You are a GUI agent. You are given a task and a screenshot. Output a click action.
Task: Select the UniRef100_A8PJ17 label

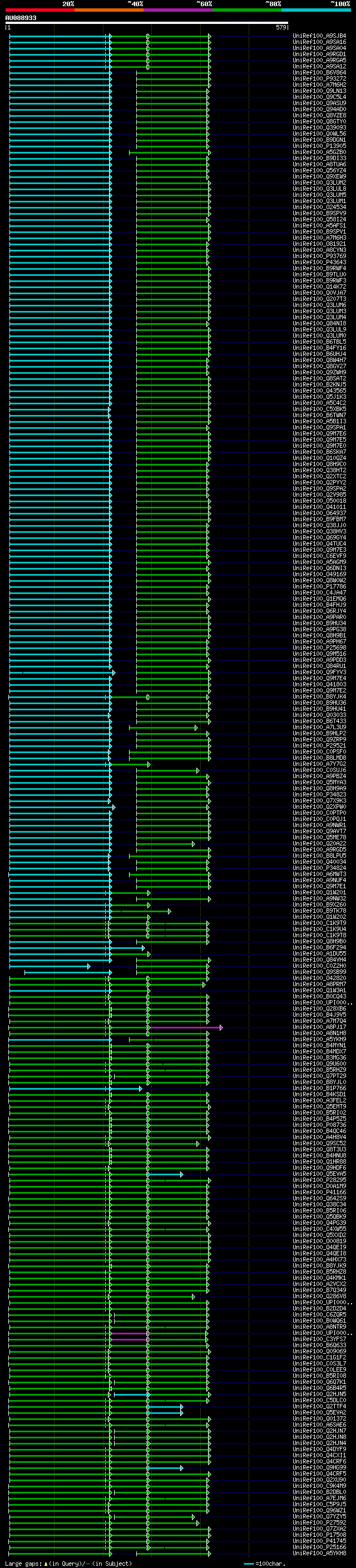(319, 1027)
